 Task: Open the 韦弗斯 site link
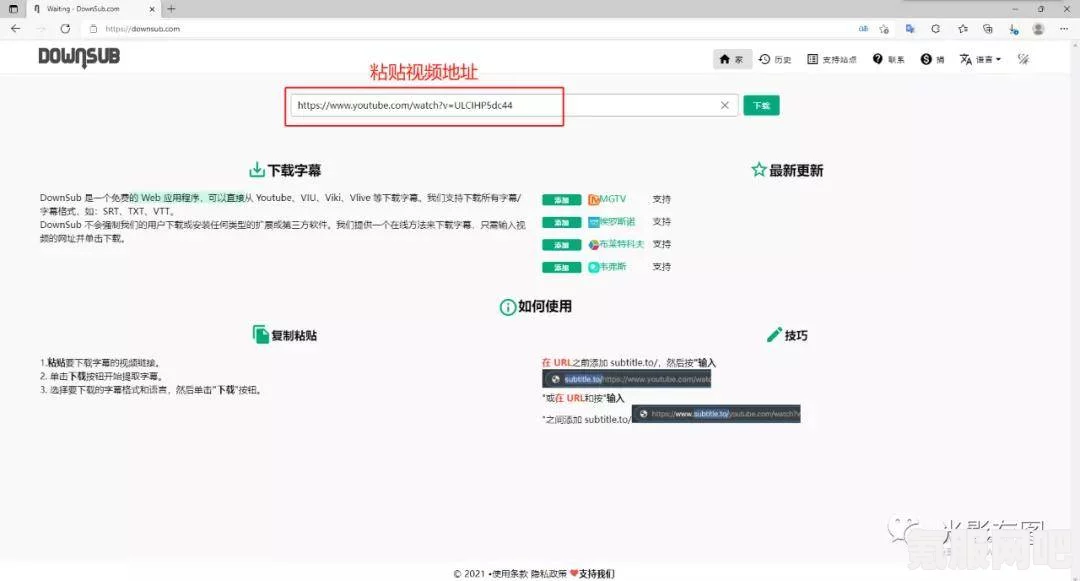tap(607, 266)
